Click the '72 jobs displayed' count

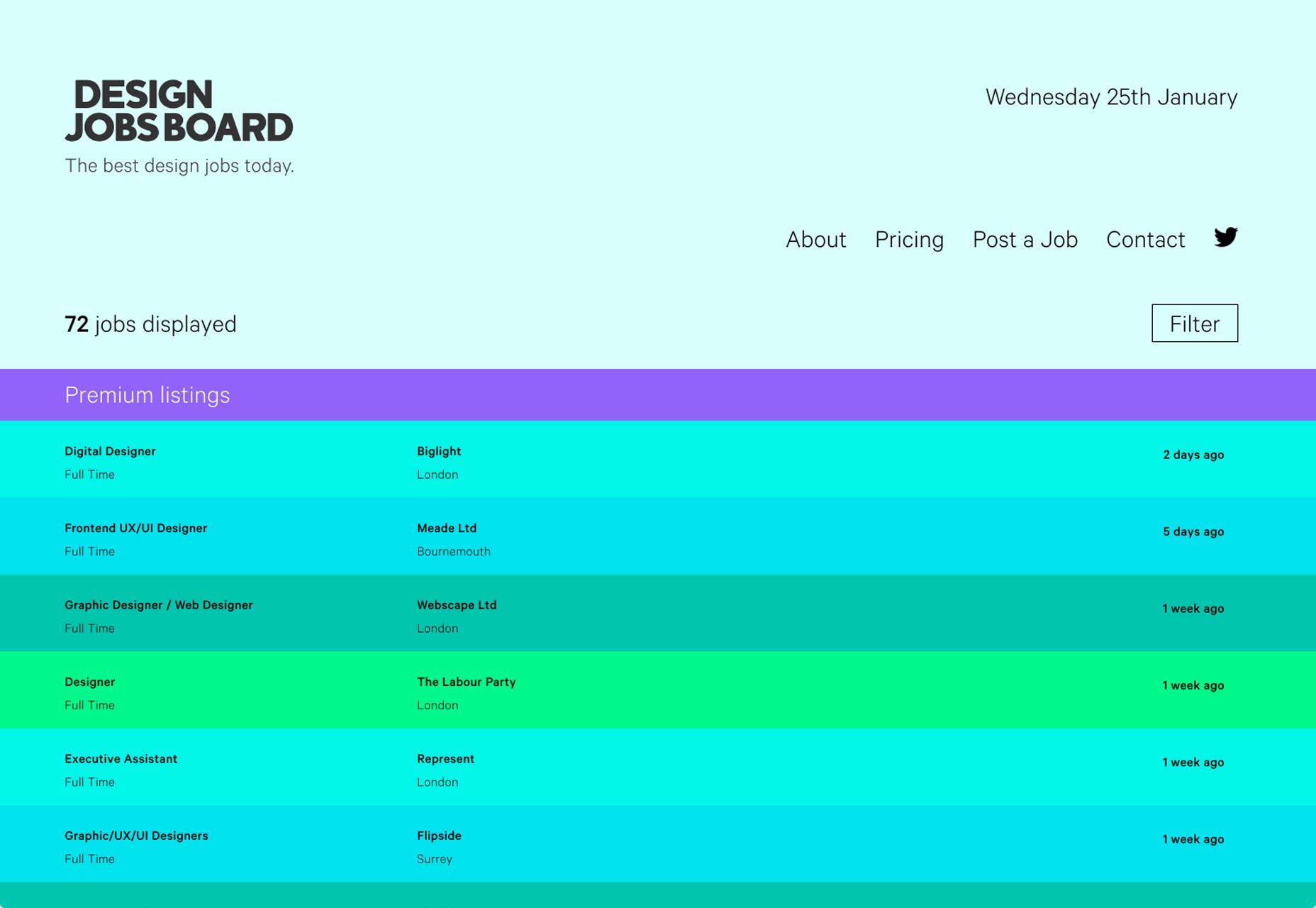[x=150, y=324]
